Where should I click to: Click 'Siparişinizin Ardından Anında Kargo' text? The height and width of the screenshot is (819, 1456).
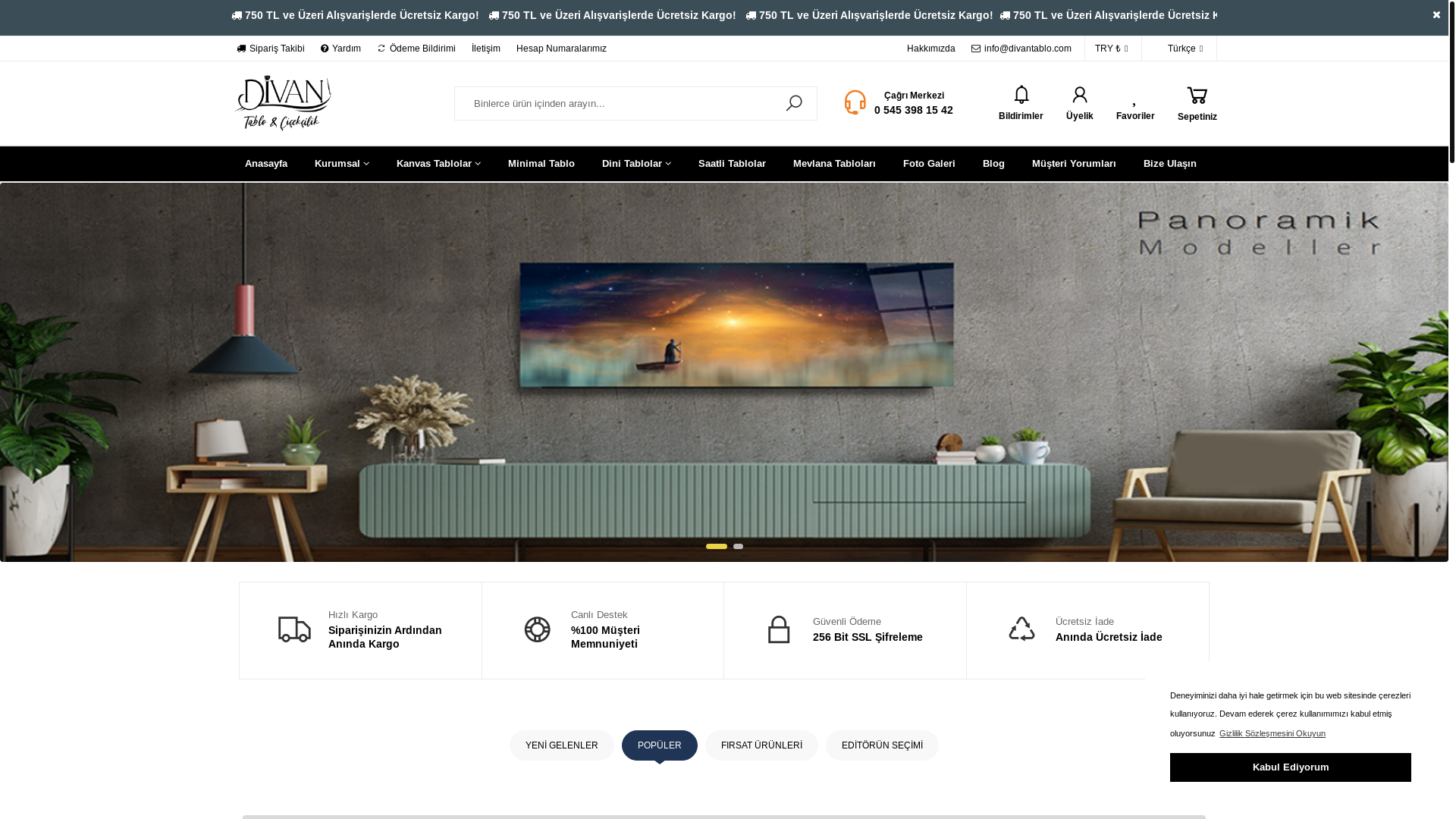coord(385,637)
